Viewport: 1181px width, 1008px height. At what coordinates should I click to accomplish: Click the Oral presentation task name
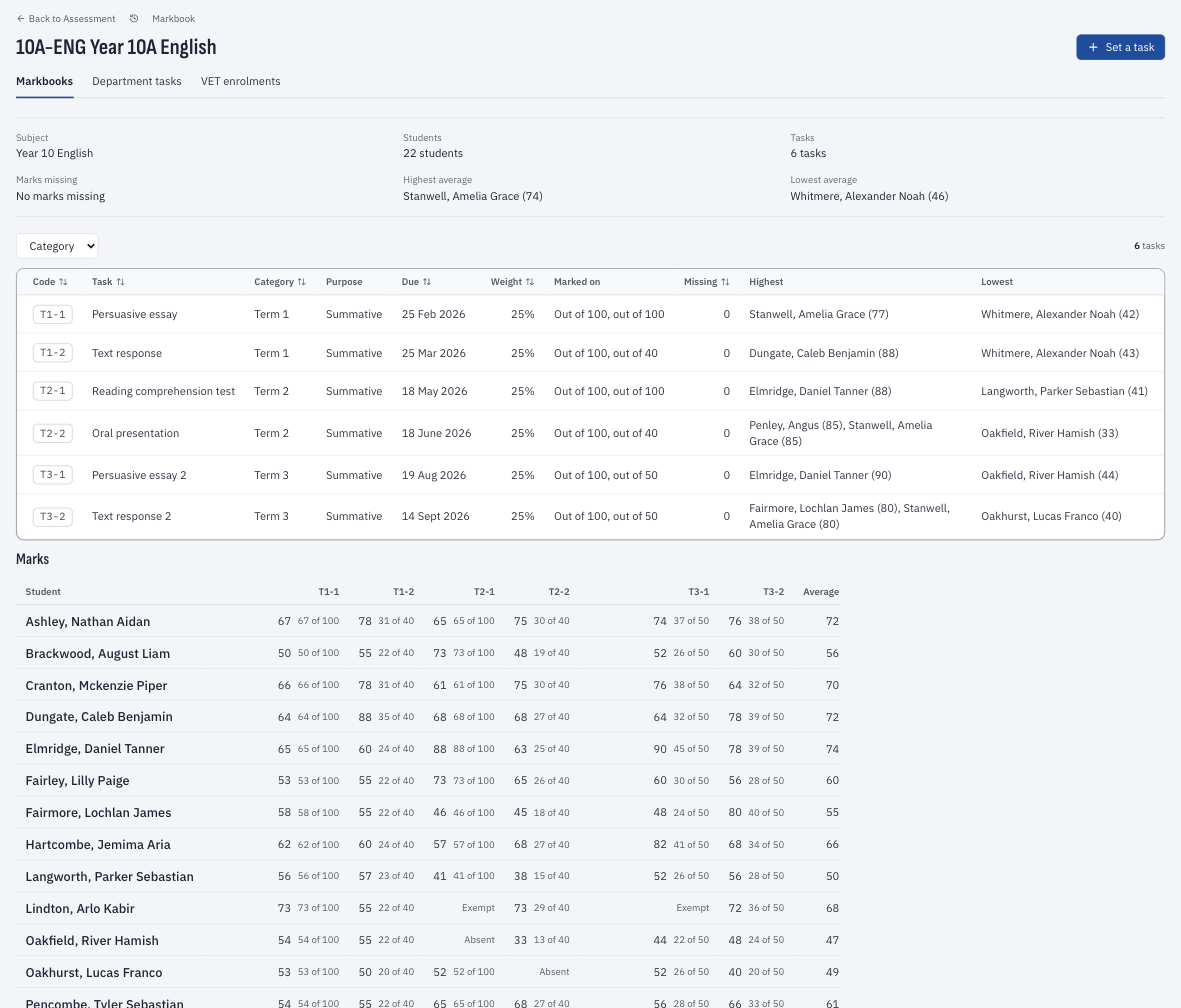(136, 433)
